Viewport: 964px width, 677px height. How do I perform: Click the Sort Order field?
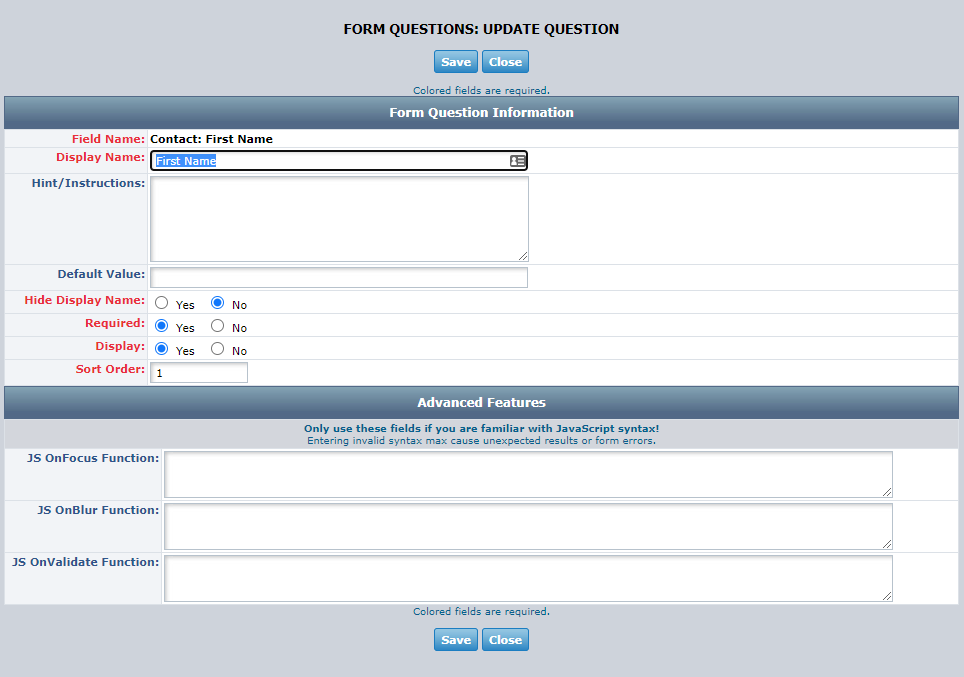click(x=199, y=373)
